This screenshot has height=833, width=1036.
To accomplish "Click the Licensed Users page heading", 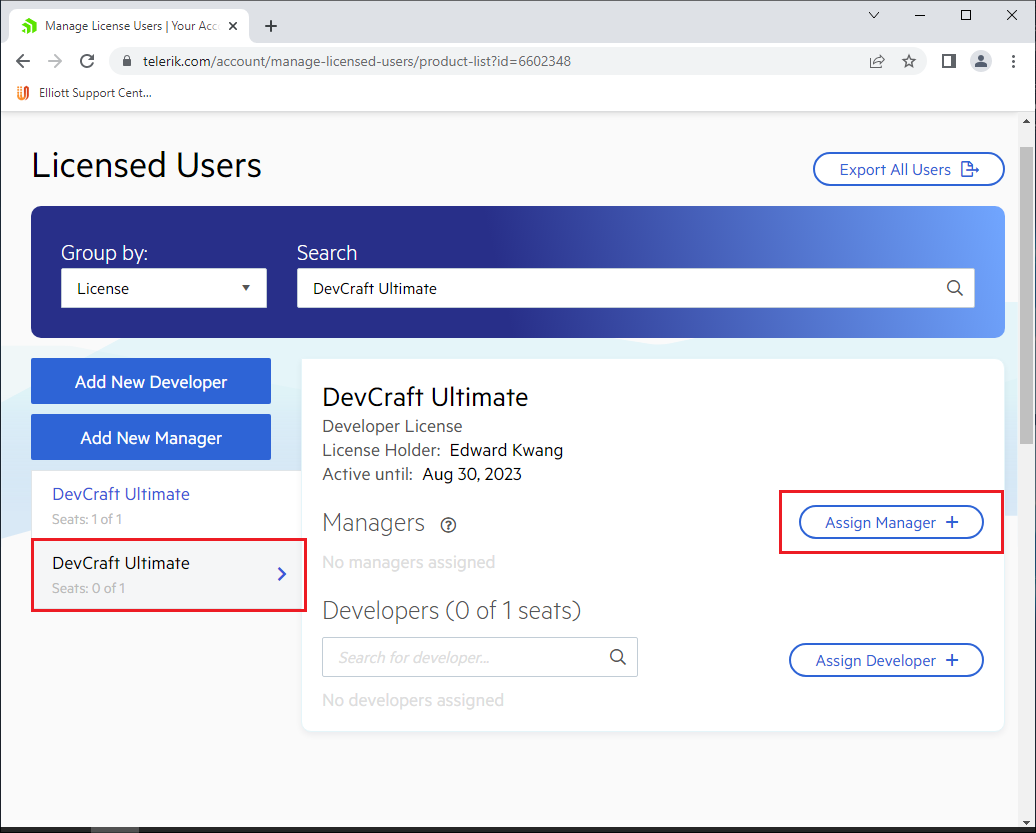I will (147, 165).
